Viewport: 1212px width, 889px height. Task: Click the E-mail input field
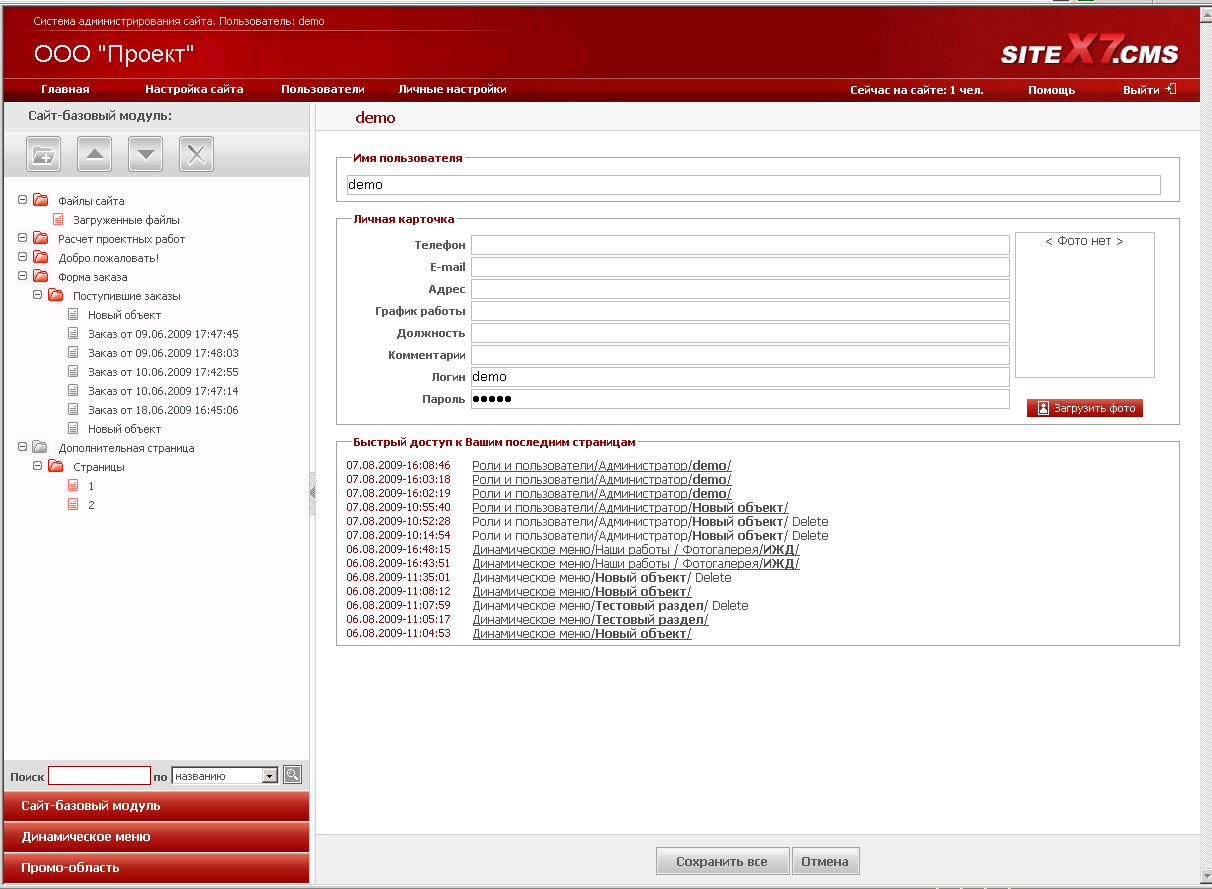click(740, 267)
